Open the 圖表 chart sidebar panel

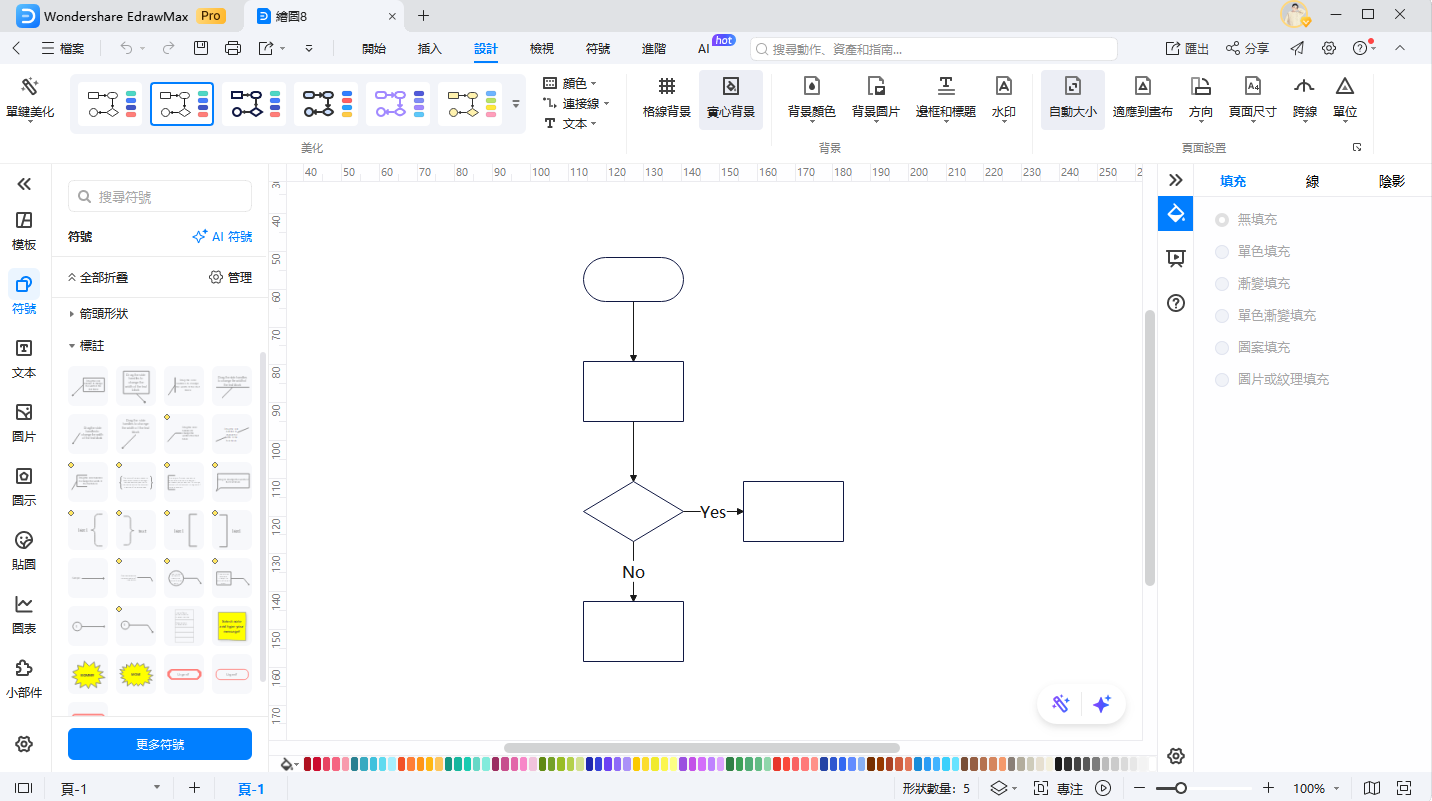click(25, 613)
